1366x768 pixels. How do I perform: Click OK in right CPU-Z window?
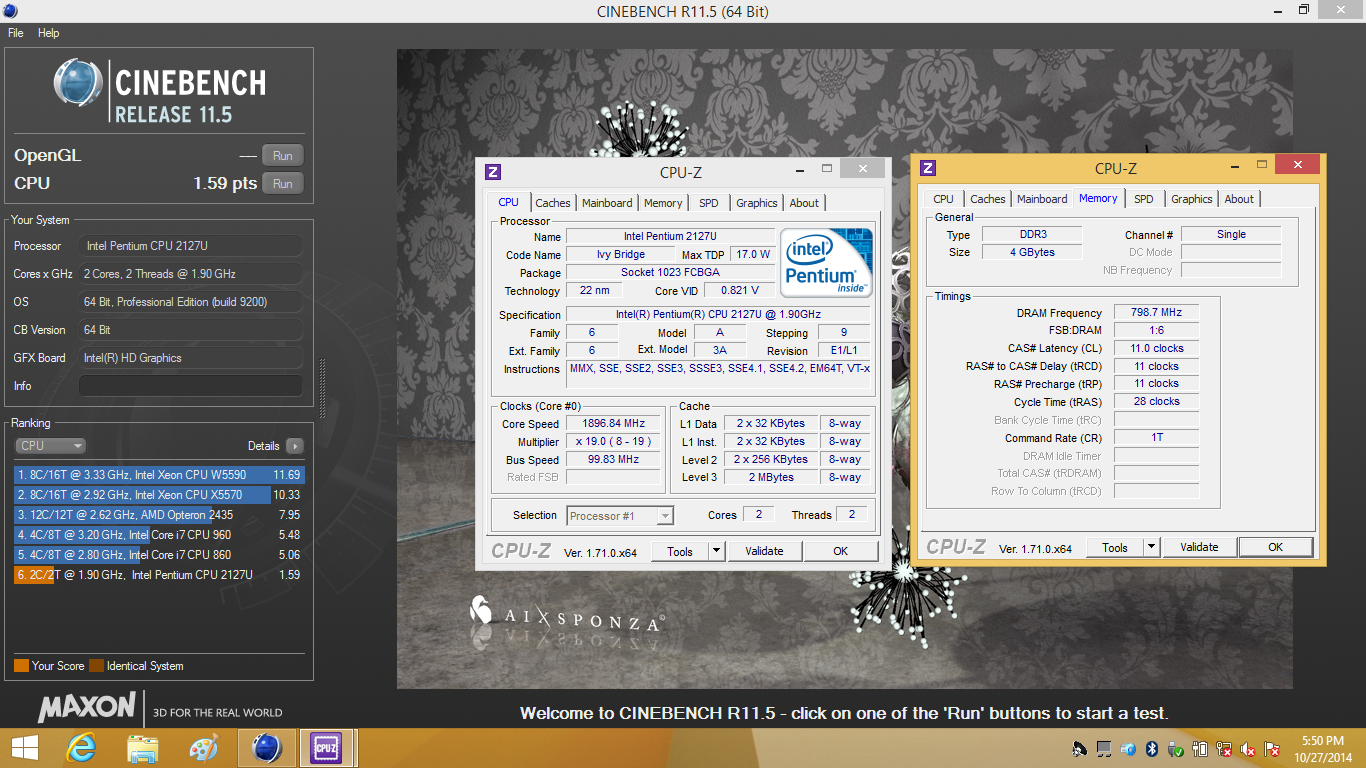(x=1276, y=547)
